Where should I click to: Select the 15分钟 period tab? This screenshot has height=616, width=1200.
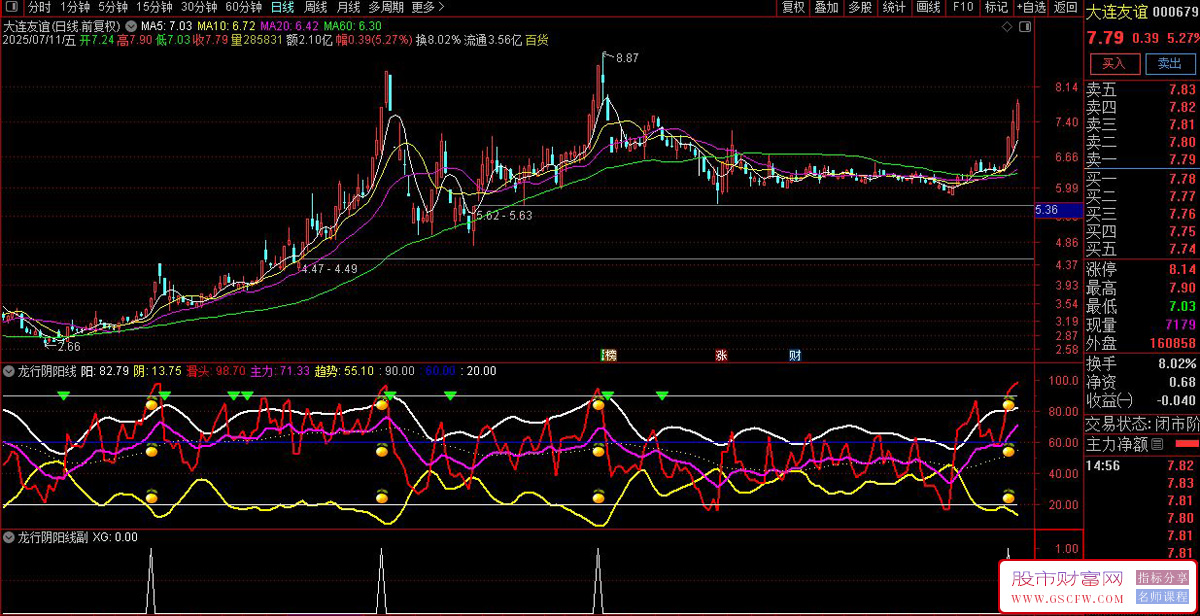[155, 7]
